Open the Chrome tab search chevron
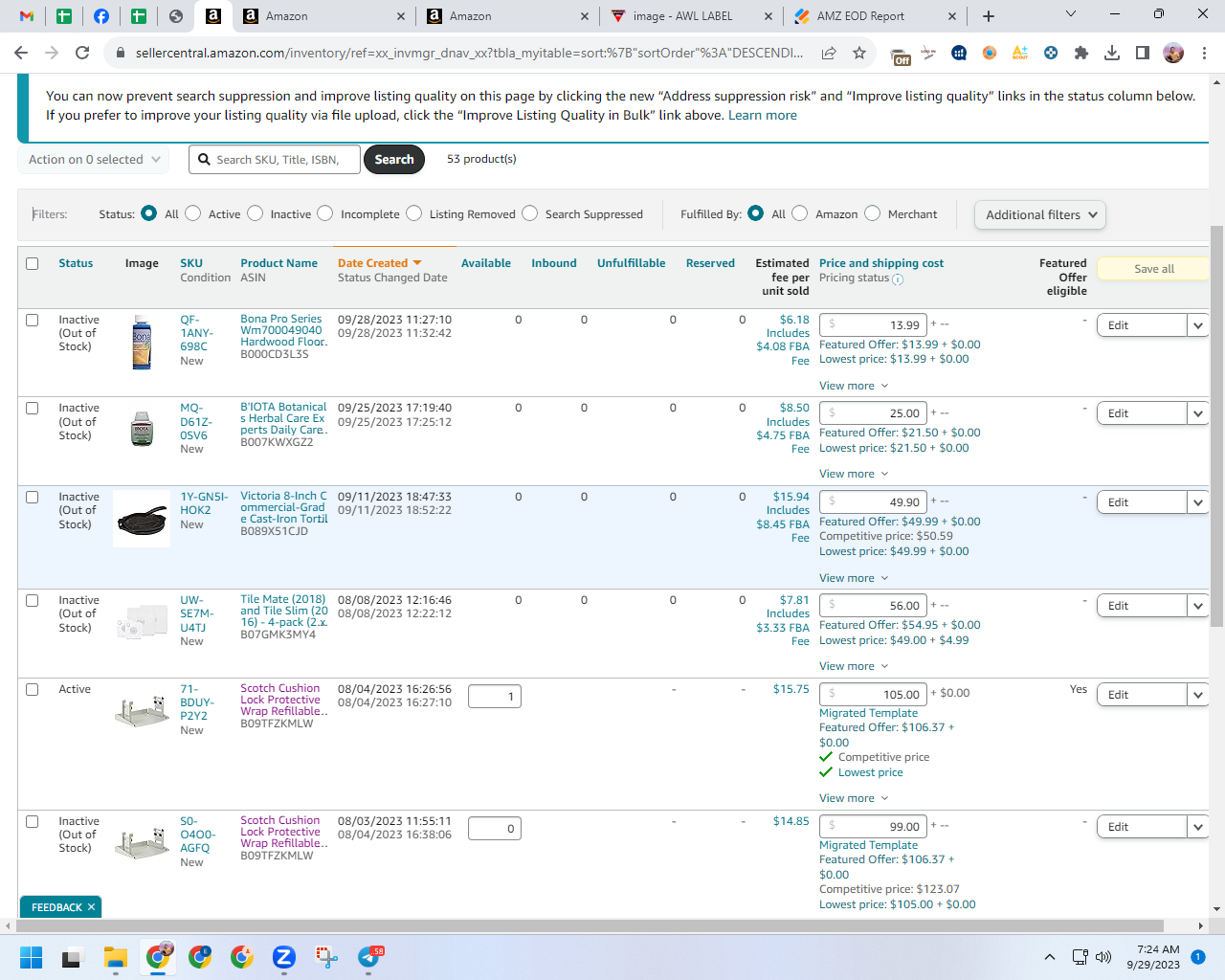 tap(1071, 14)
